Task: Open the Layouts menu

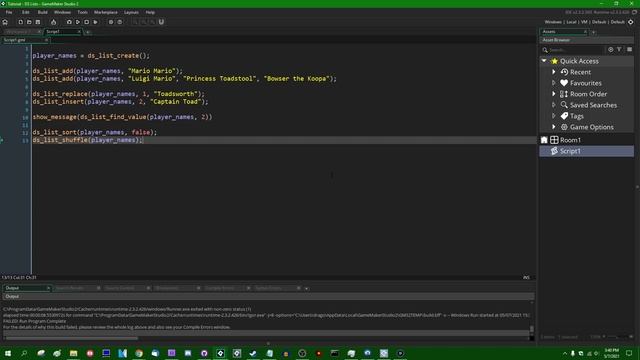Action: pos(131,12)
